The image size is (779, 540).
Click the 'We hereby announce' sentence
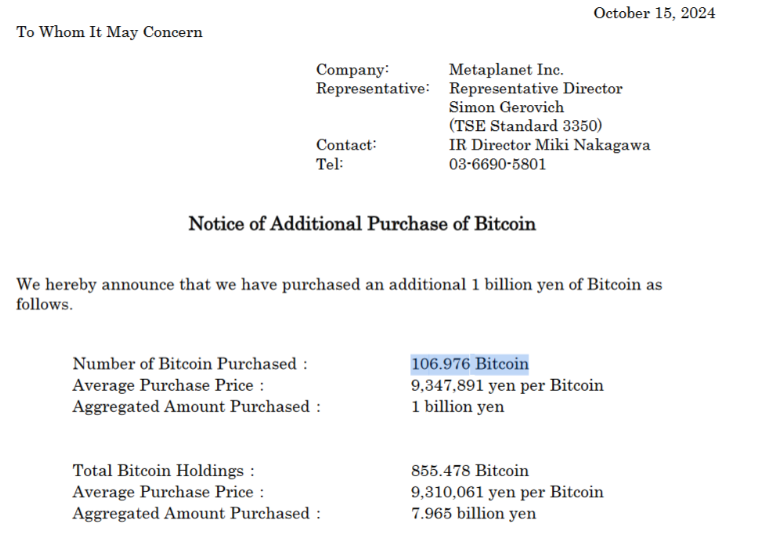[339, 285]
